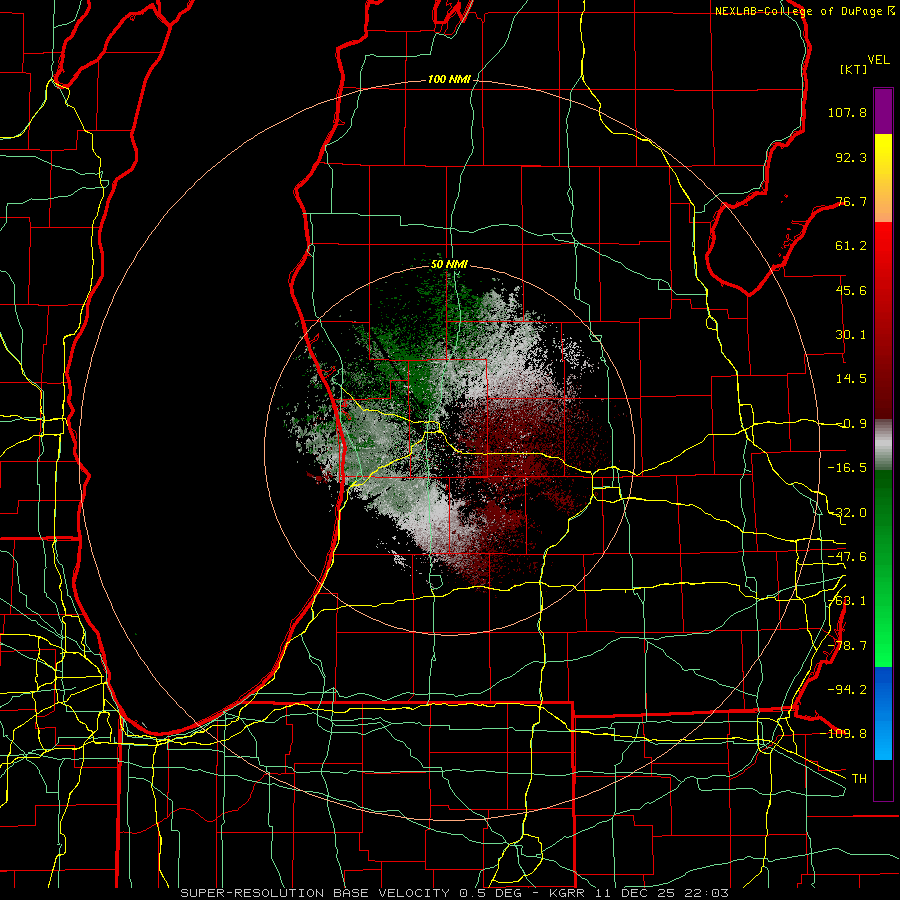
Task: Click the -94.2 velocity scale value
Action: point(847,689)
